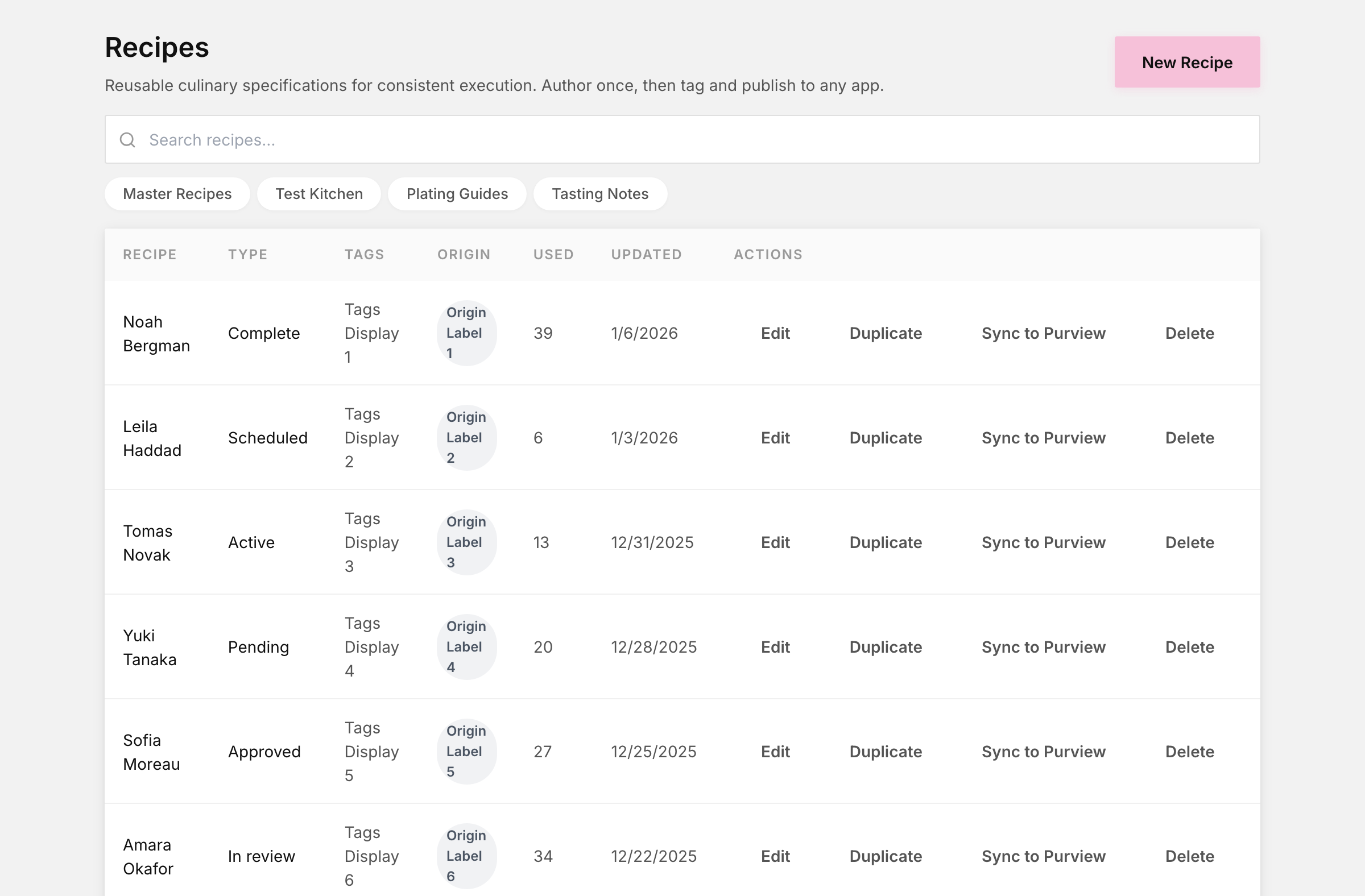Click the Origin Label 1 badge
1365x896 pixels.
(466, 333)
